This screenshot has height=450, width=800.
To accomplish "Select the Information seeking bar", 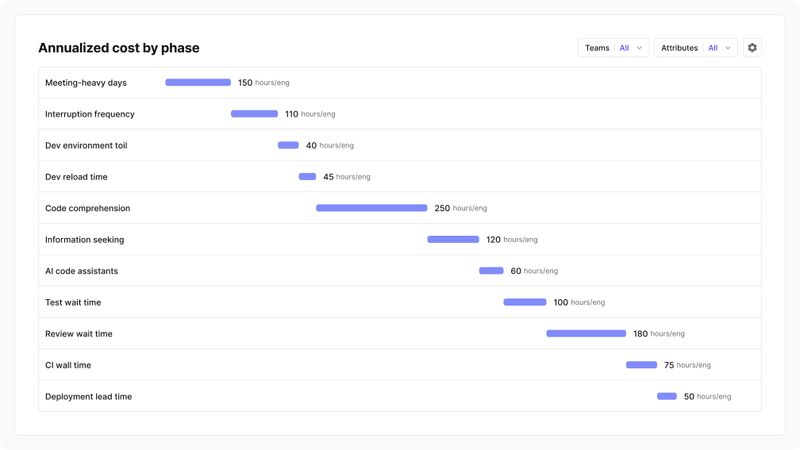I will click(x=453, y=240).
